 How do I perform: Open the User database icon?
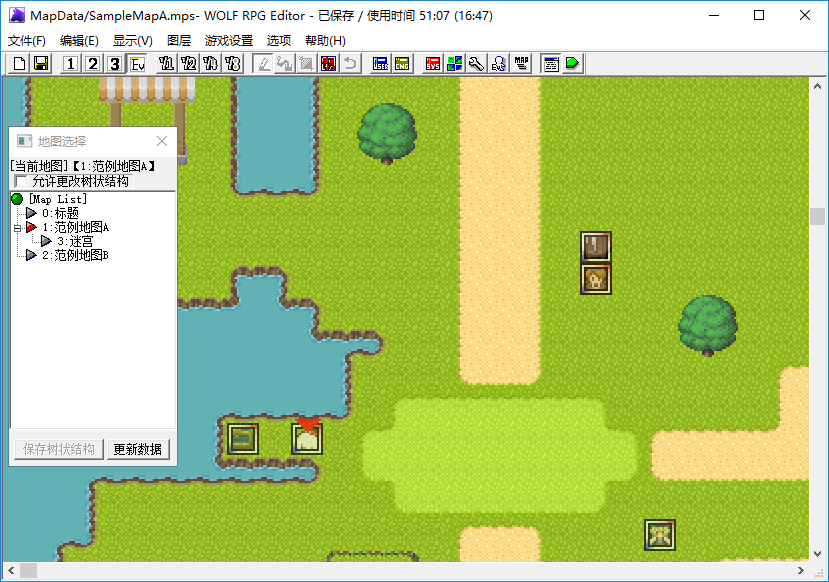(380, 64)
